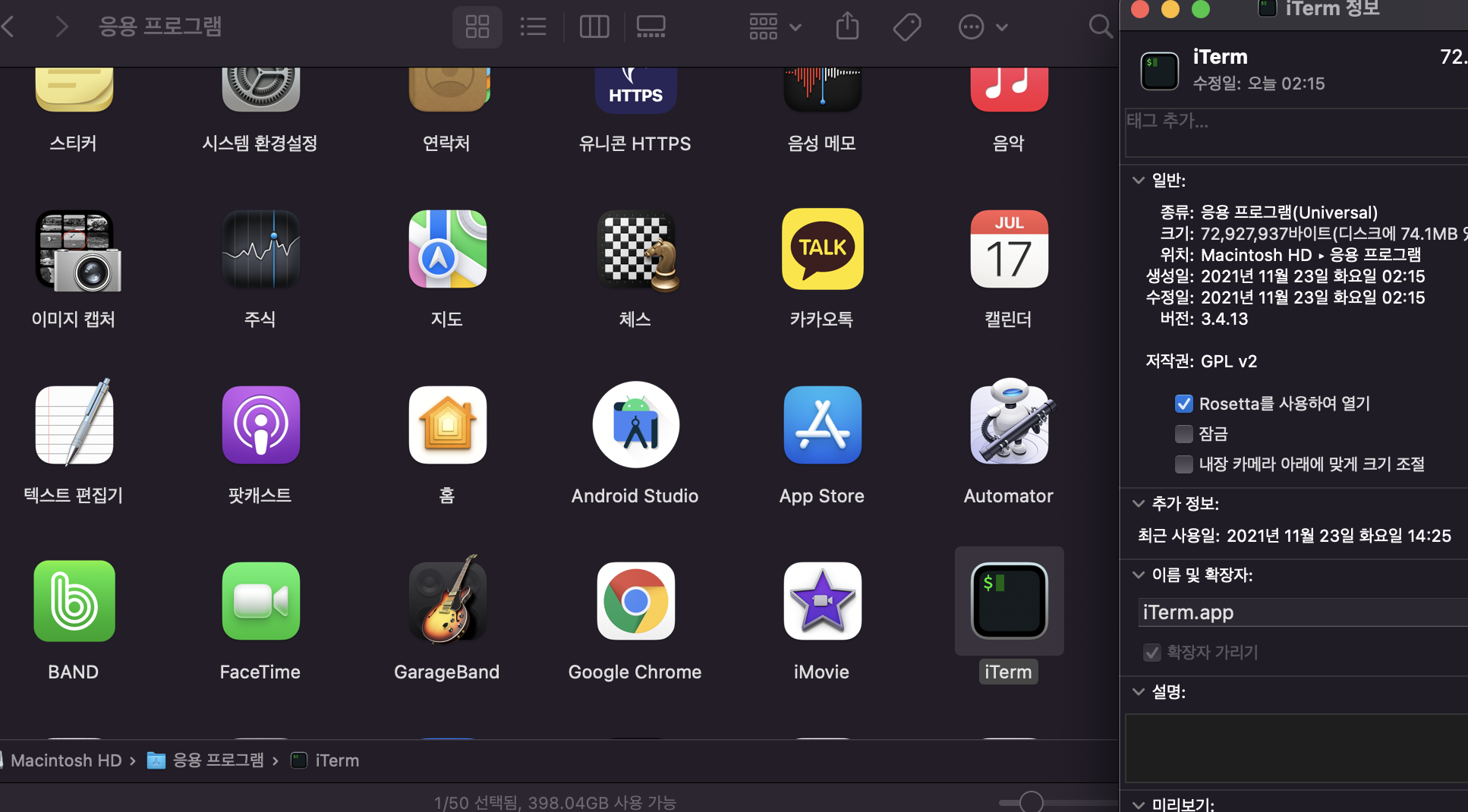Select the 카카오톡 app icon

click(x=823, y=249)
